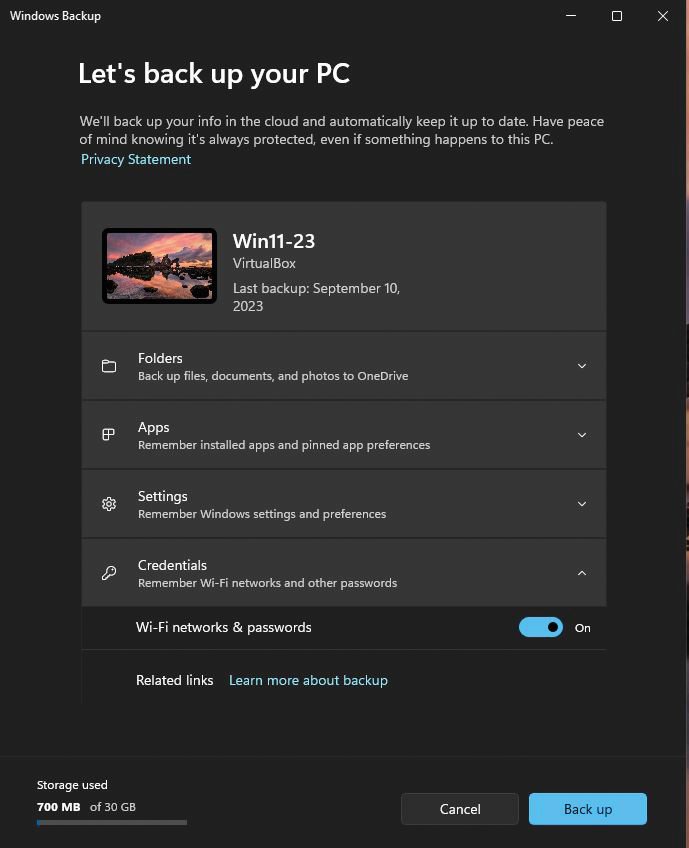Click the storage used progress bar
Image resolution: width=689 pixels, height=848 pixels.
[x=112, y=823]
